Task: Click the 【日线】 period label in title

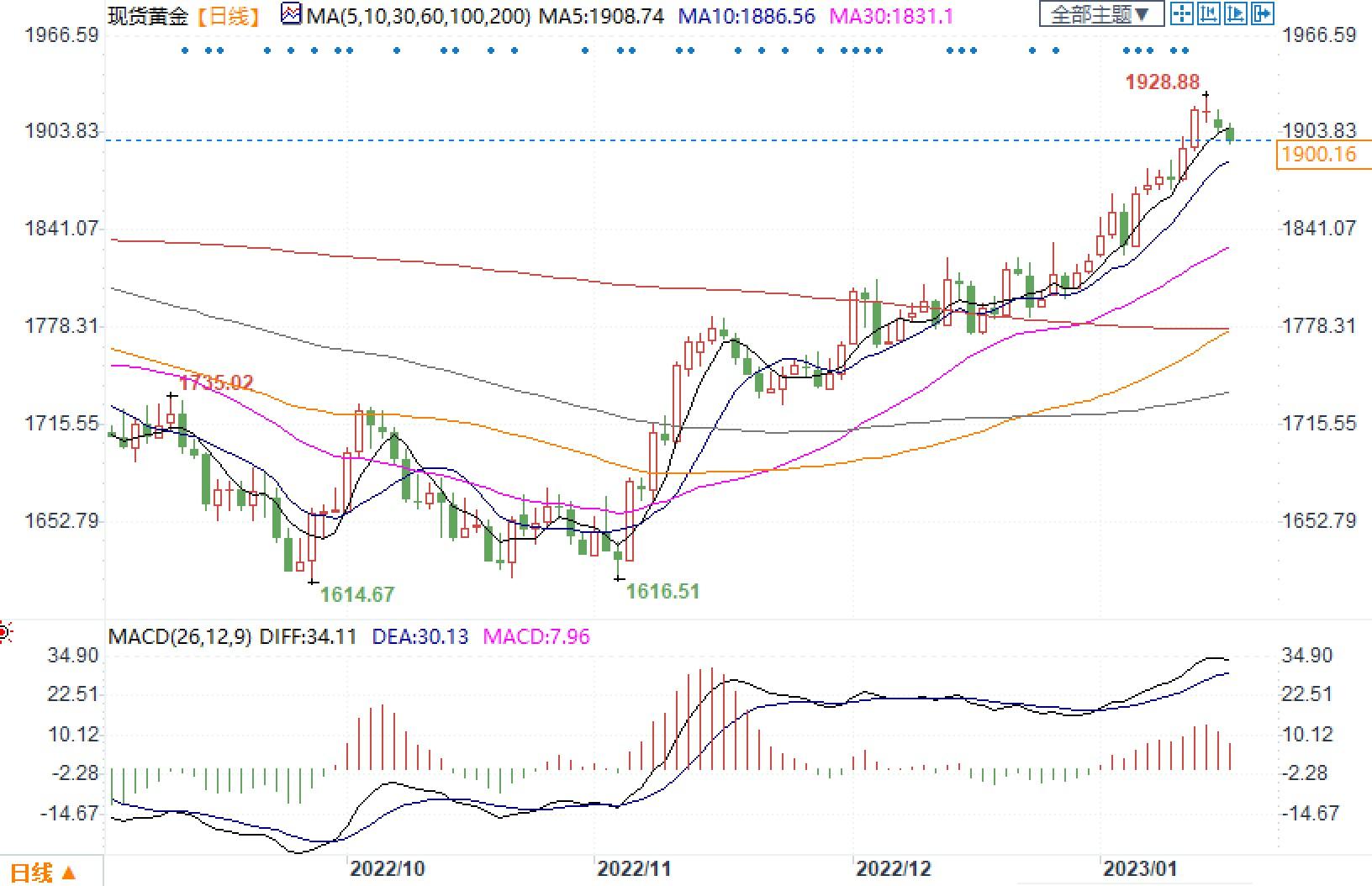Action: point(228,15)
